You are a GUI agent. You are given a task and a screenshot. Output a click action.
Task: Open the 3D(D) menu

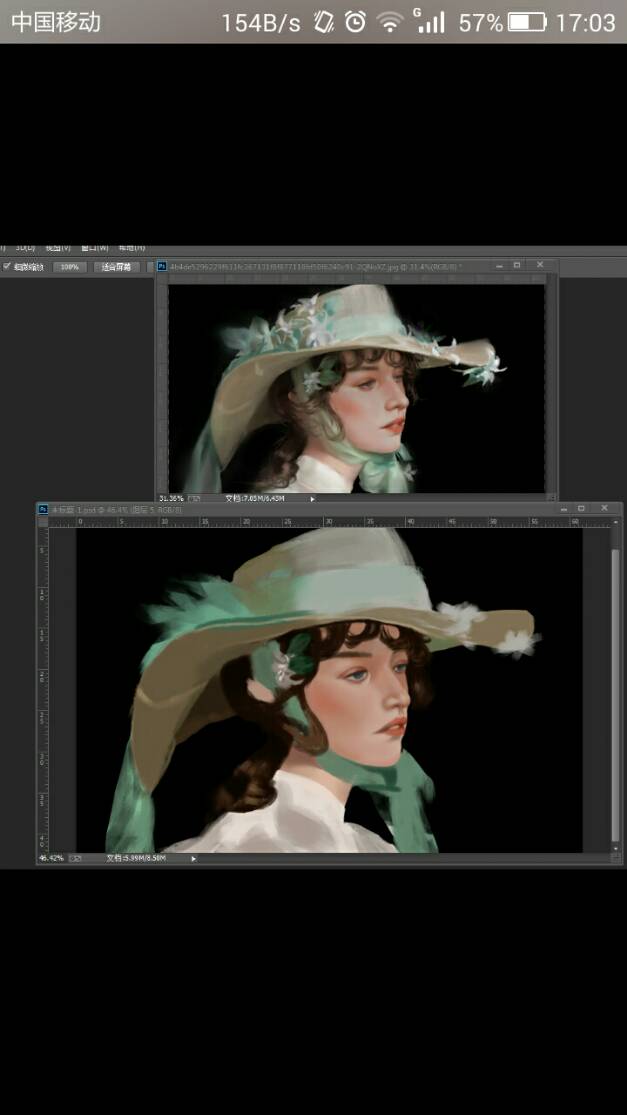(x=26, y=247)
